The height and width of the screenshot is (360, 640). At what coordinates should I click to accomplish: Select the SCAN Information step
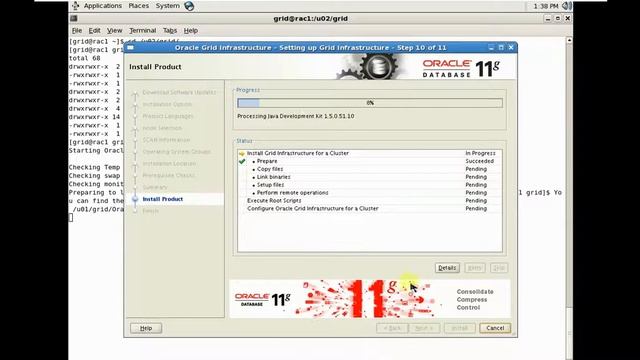click(x=166, y=140)
